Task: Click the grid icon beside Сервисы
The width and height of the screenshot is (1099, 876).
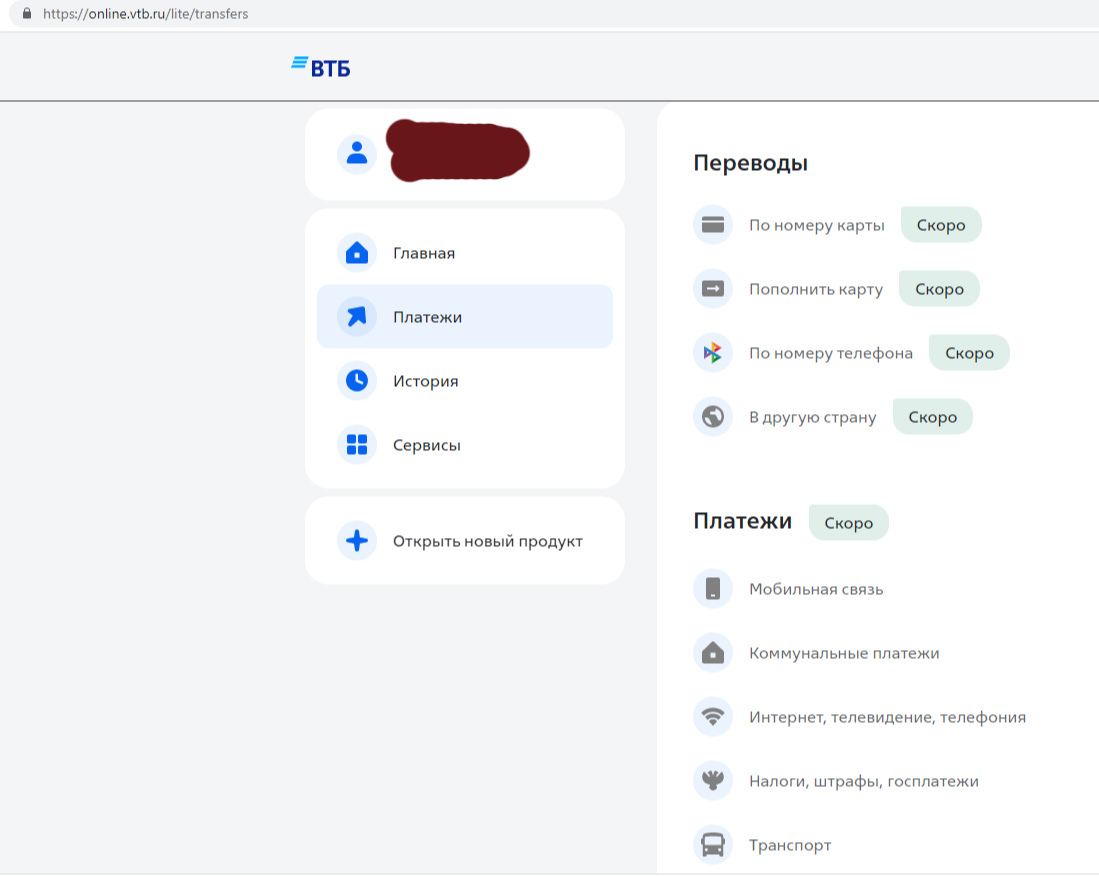Action: coord(357,445)
